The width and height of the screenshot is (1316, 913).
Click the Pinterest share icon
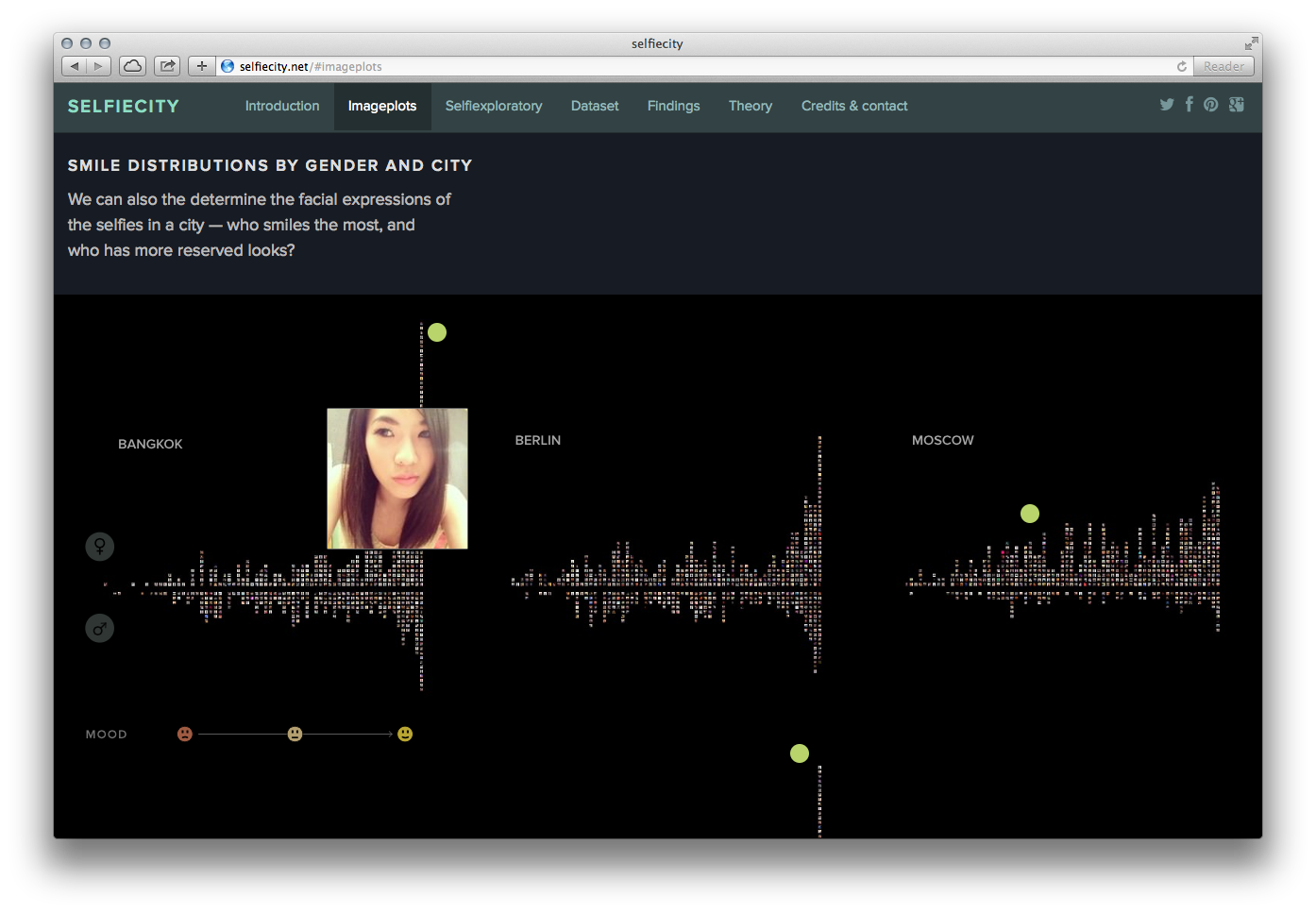1211,105
